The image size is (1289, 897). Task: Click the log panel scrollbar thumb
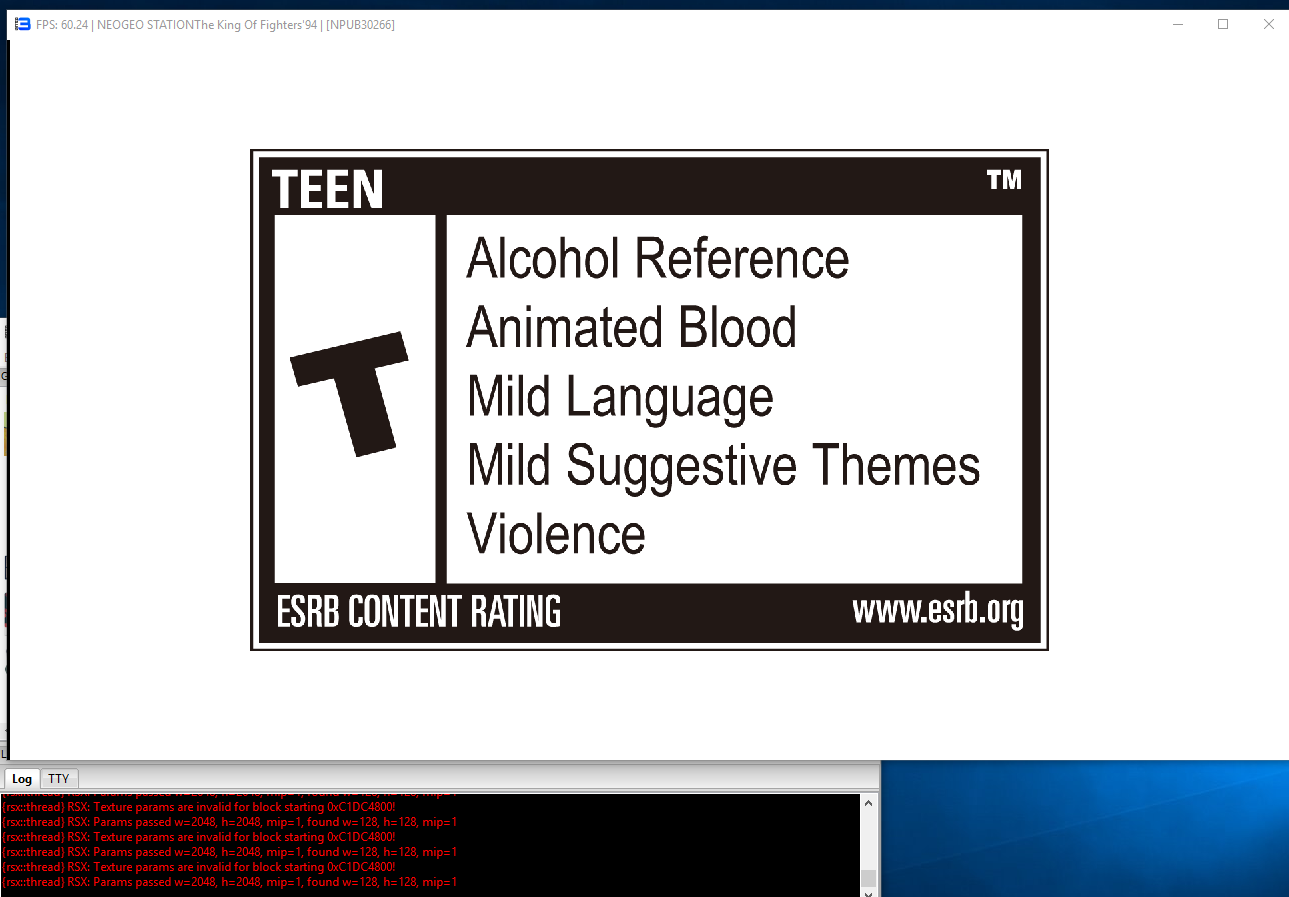pyautogui.click(x=868, y=877)
